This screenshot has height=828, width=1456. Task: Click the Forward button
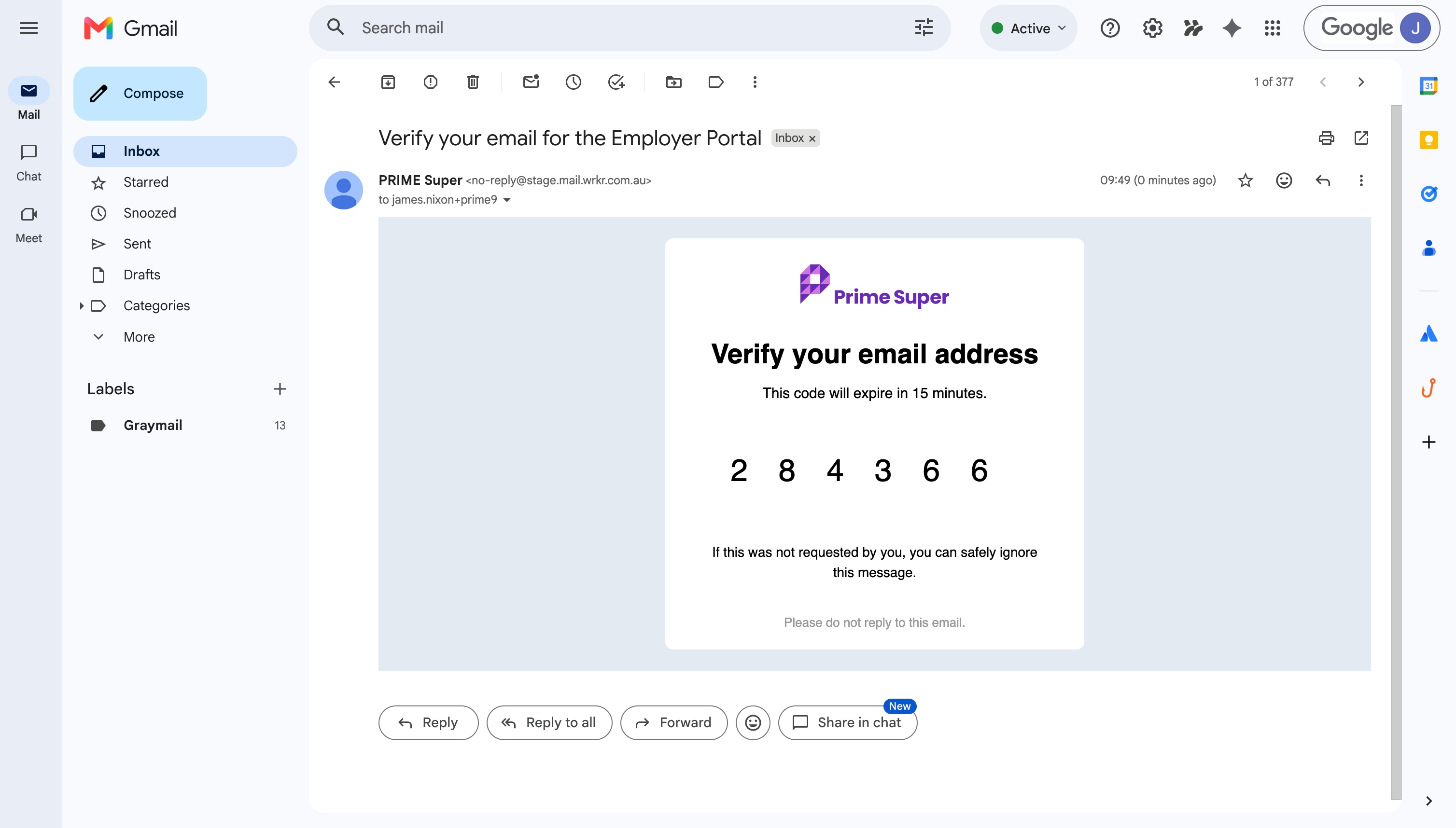[x=673, y=722]
